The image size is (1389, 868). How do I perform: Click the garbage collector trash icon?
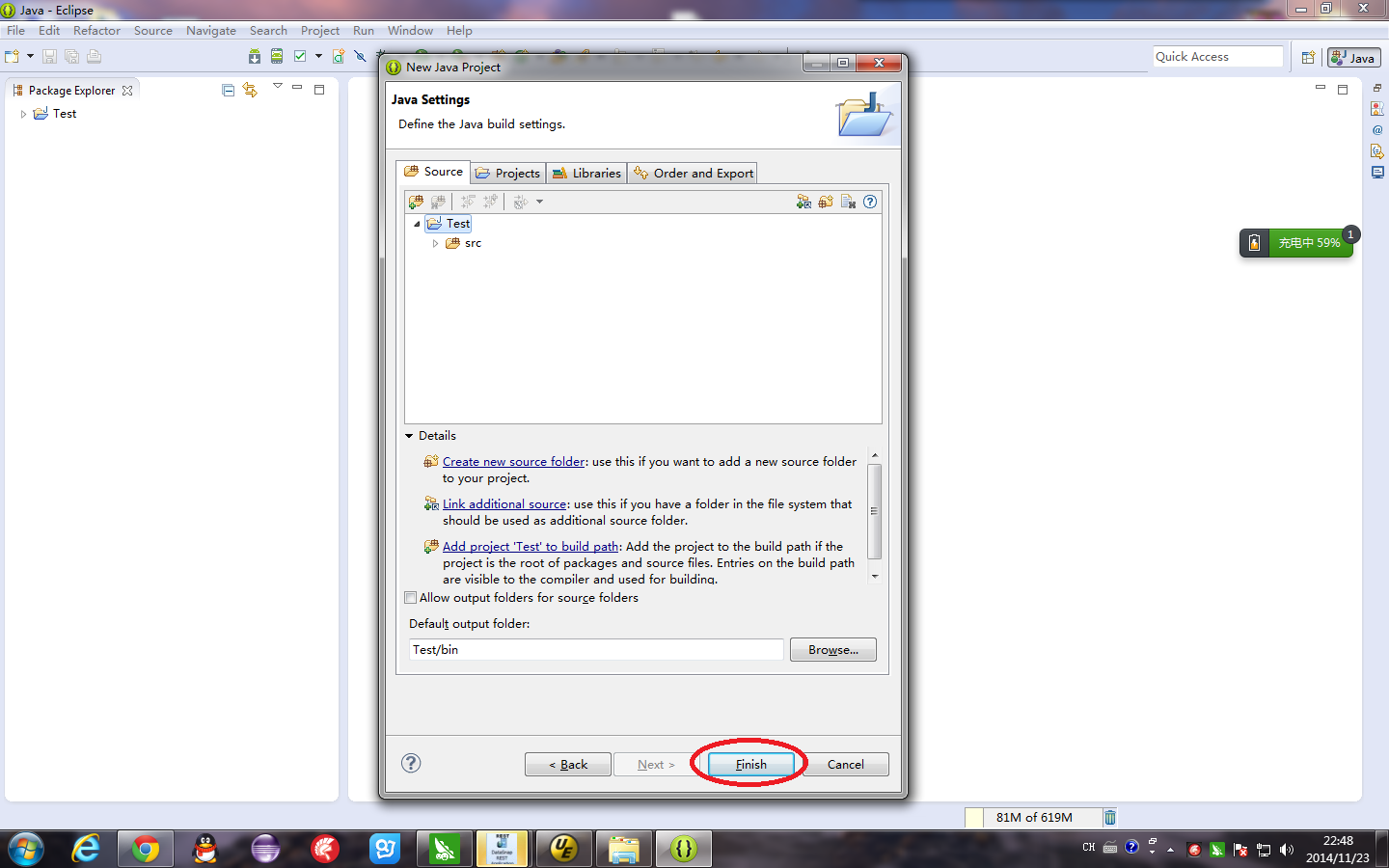(1110, 817)
